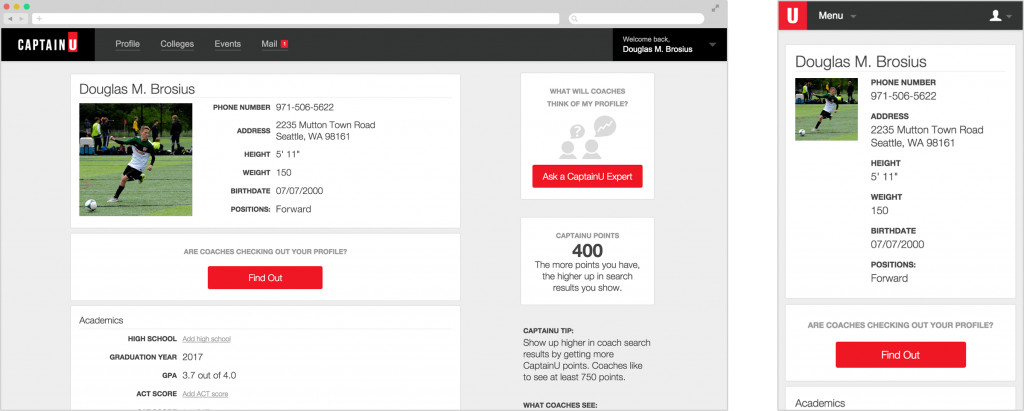Screen dimensions: 1024x411
Task: Go to the Colleges navigation item
Action: pyautogui.click(x=177, y=44)
